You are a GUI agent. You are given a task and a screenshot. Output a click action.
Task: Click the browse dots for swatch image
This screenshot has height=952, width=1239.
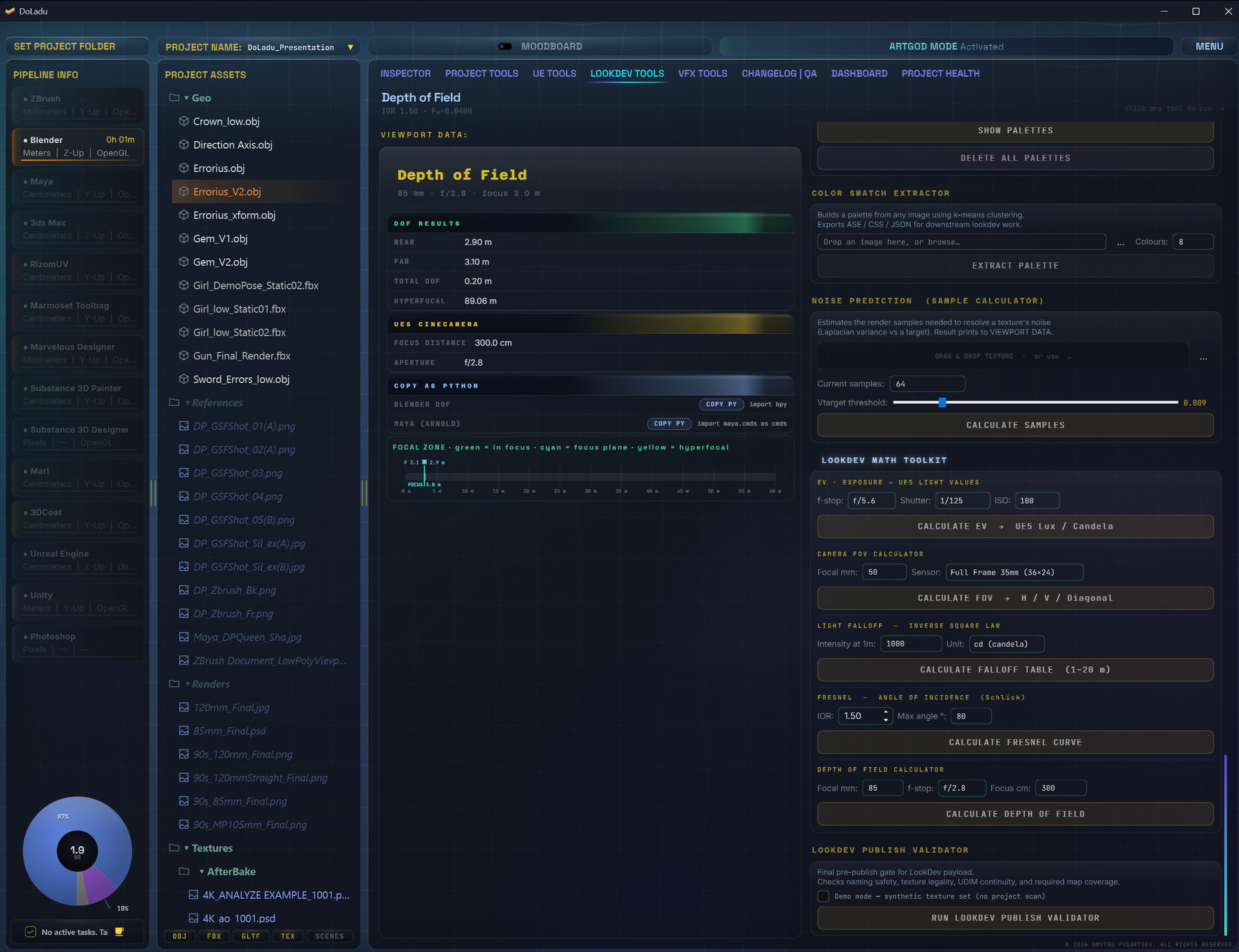pos(1121,242)
